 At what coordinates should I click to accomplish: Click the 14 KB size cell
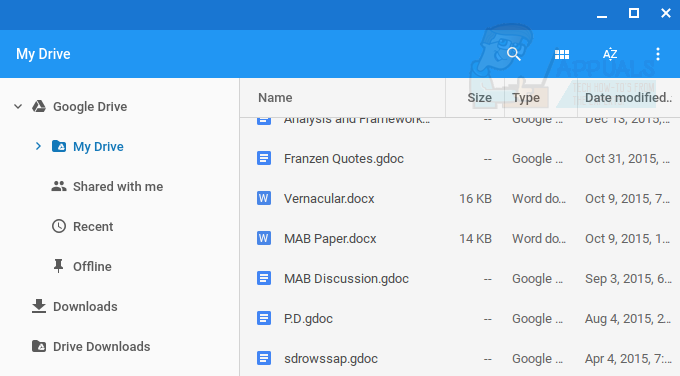pos(475,239)
